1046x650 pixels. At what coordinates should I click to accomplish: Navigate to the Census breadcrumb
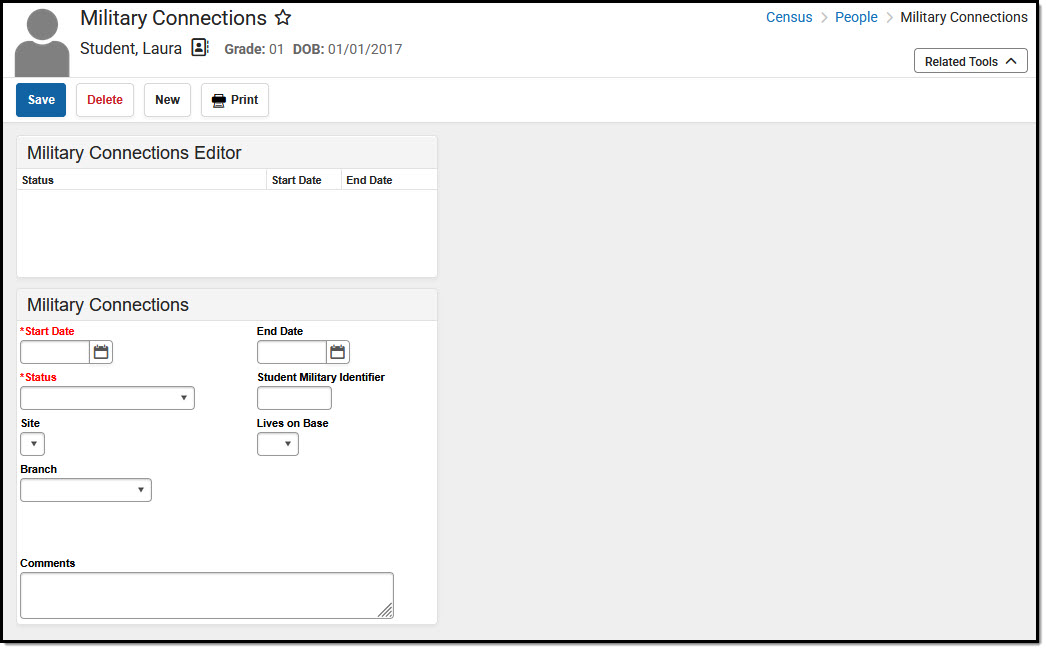pos(789,17)
